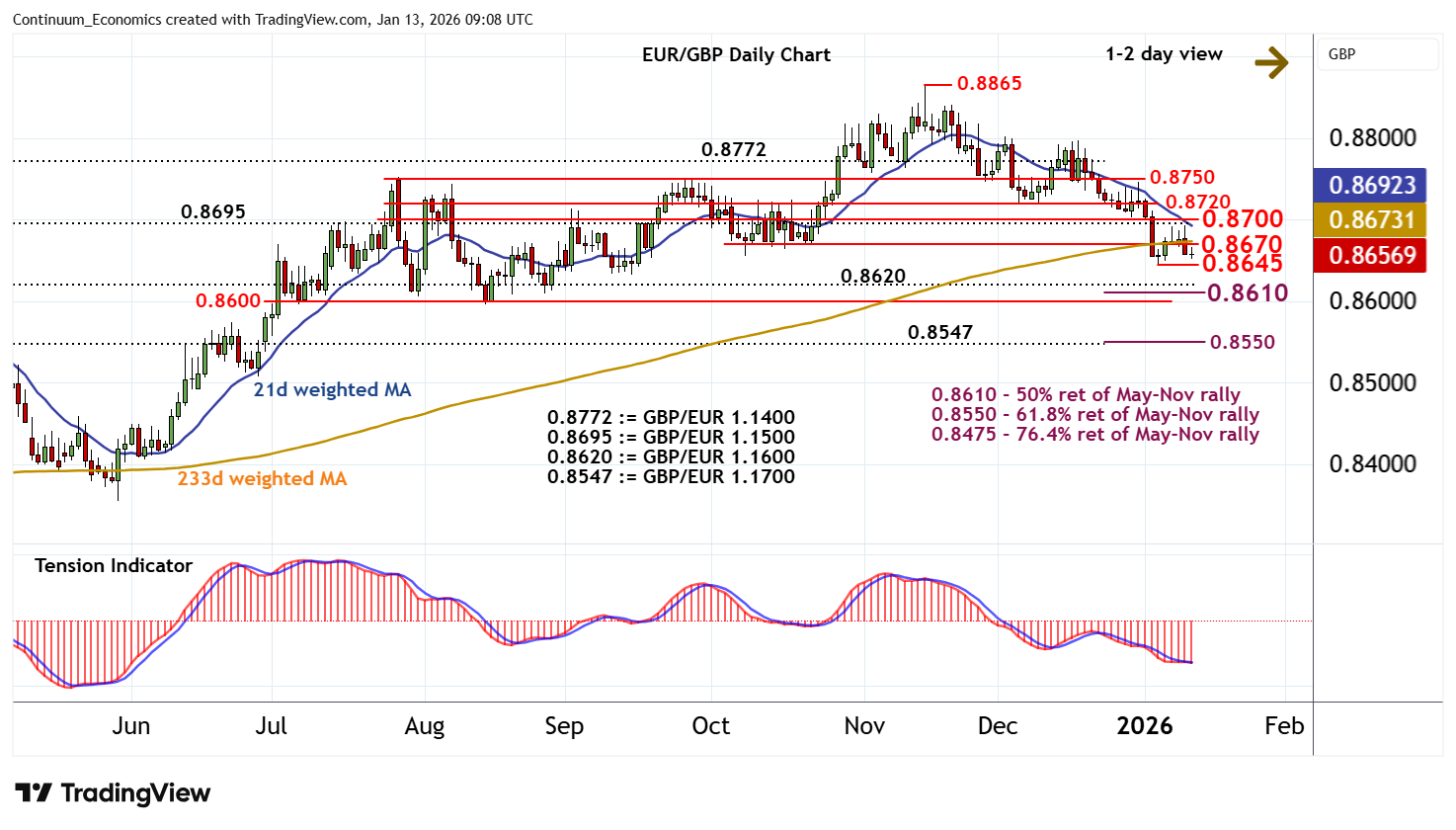
Task: Click the red 0.86569 current price tag
Action: (1371, 255)
